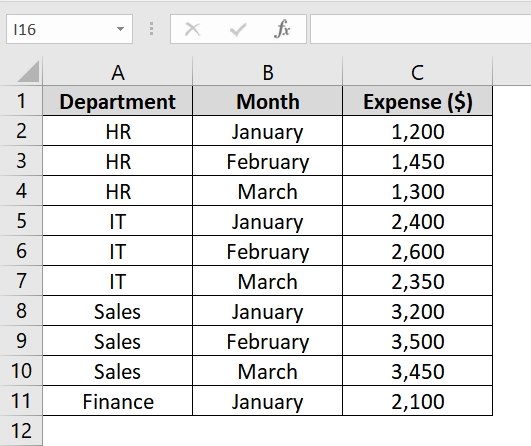Select column A header

click(x=118, y=71)
